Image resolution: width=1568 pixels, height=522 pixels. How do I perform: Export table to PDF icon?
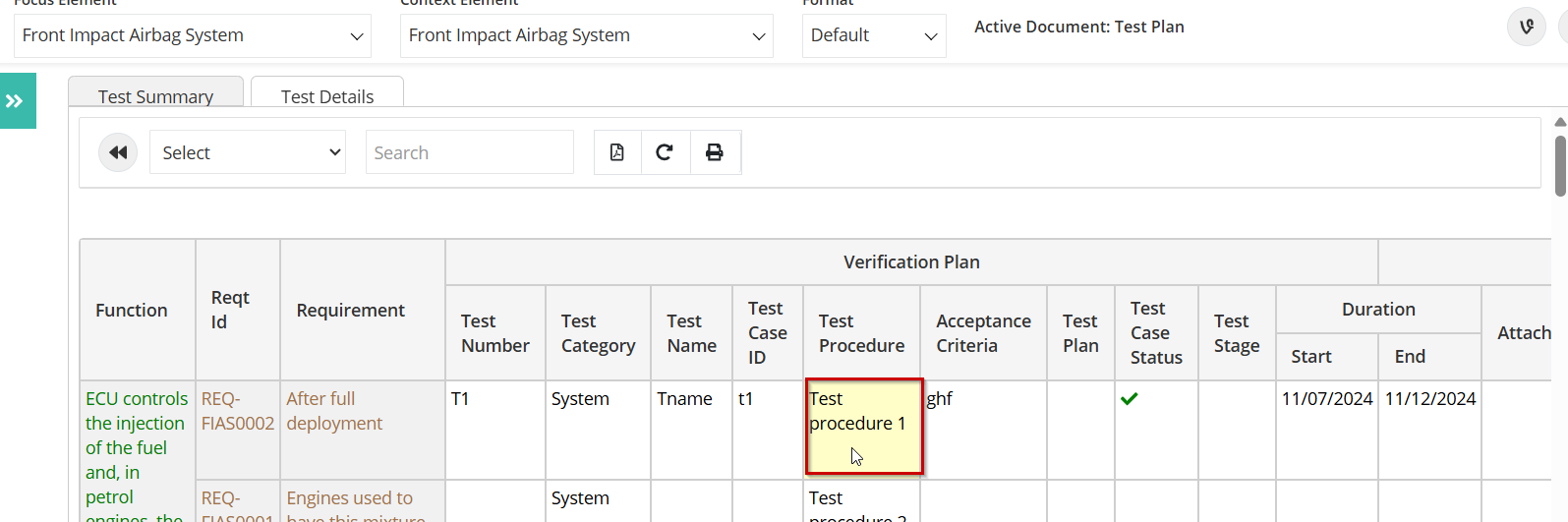(617, 152)
